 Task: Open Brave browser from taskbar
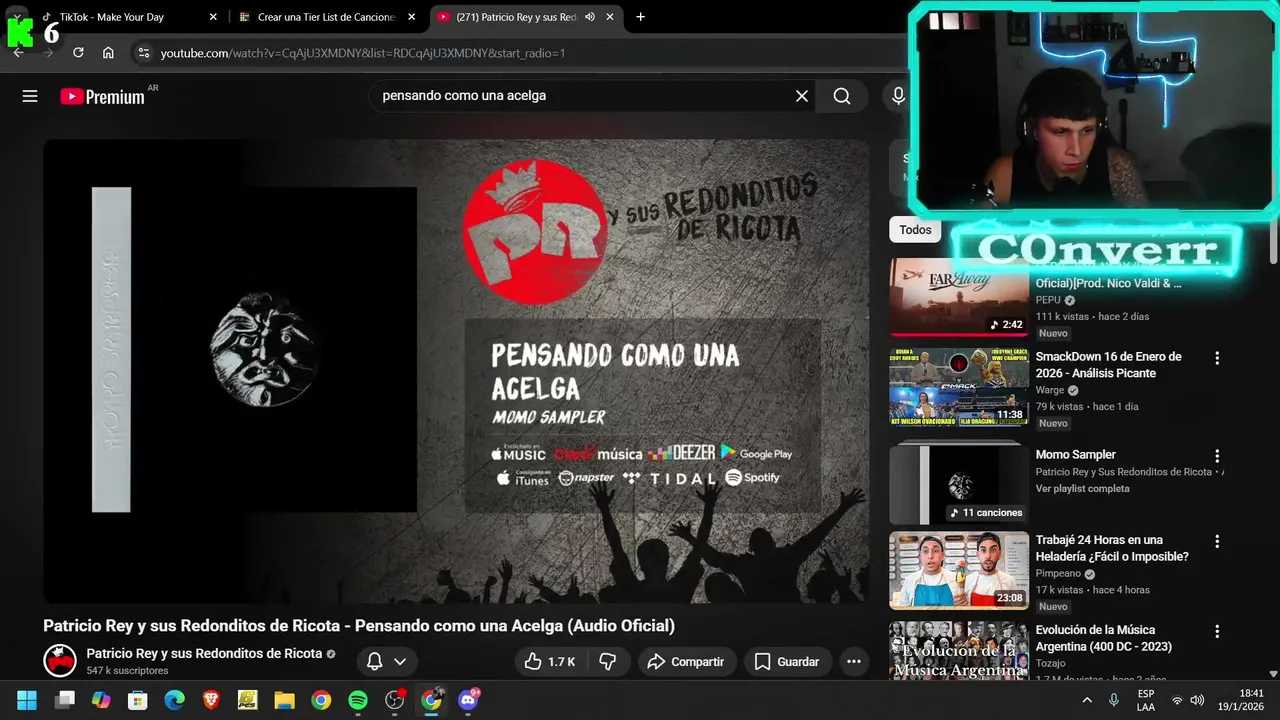coord(211,700)
